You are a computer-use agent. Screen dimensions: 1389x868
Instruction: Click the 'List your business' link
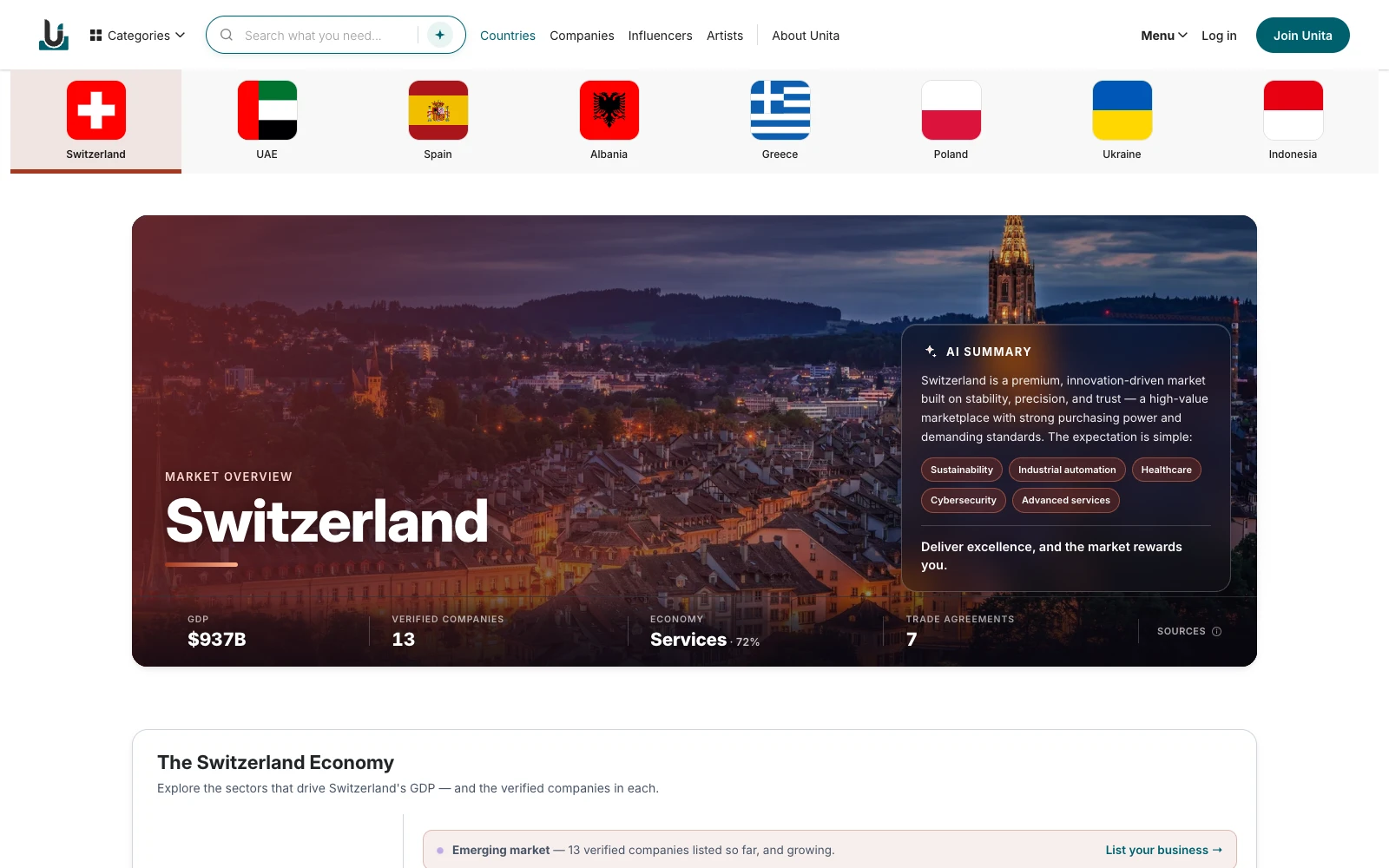tap(1163, 851)
